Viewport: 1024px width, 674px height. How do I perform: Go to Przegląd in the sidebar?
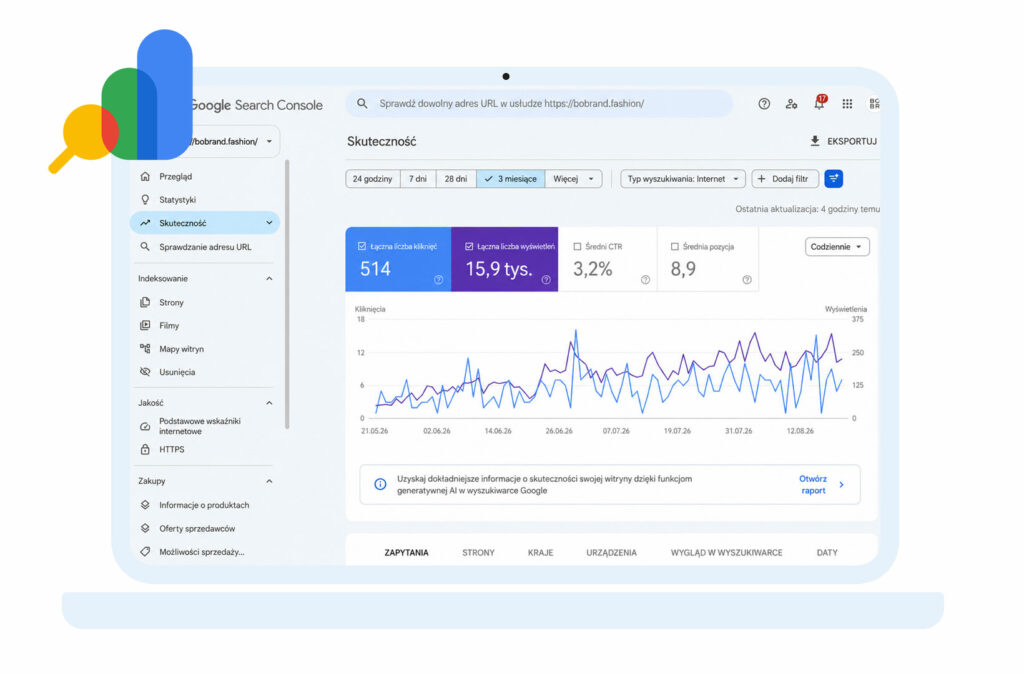pos(176,176)
